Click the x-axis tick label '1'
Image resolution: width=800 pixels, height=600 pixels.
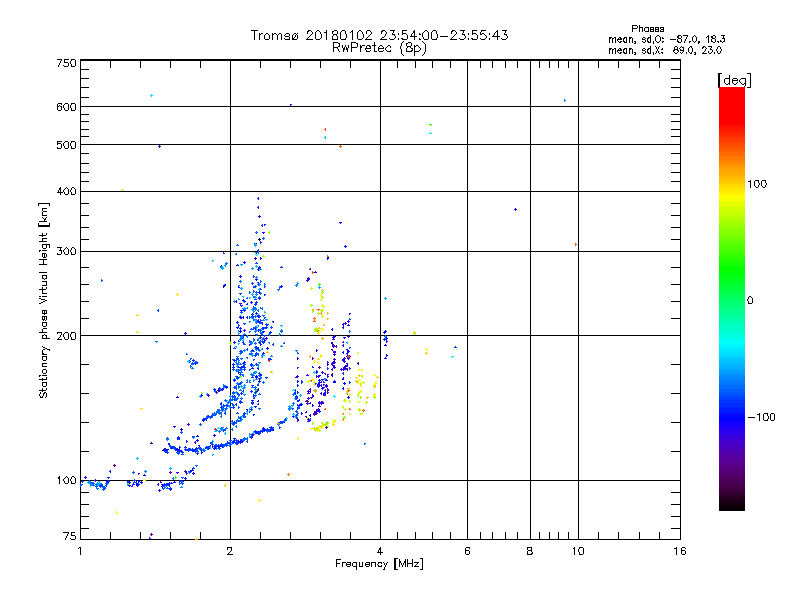click(x=80, y=551)
